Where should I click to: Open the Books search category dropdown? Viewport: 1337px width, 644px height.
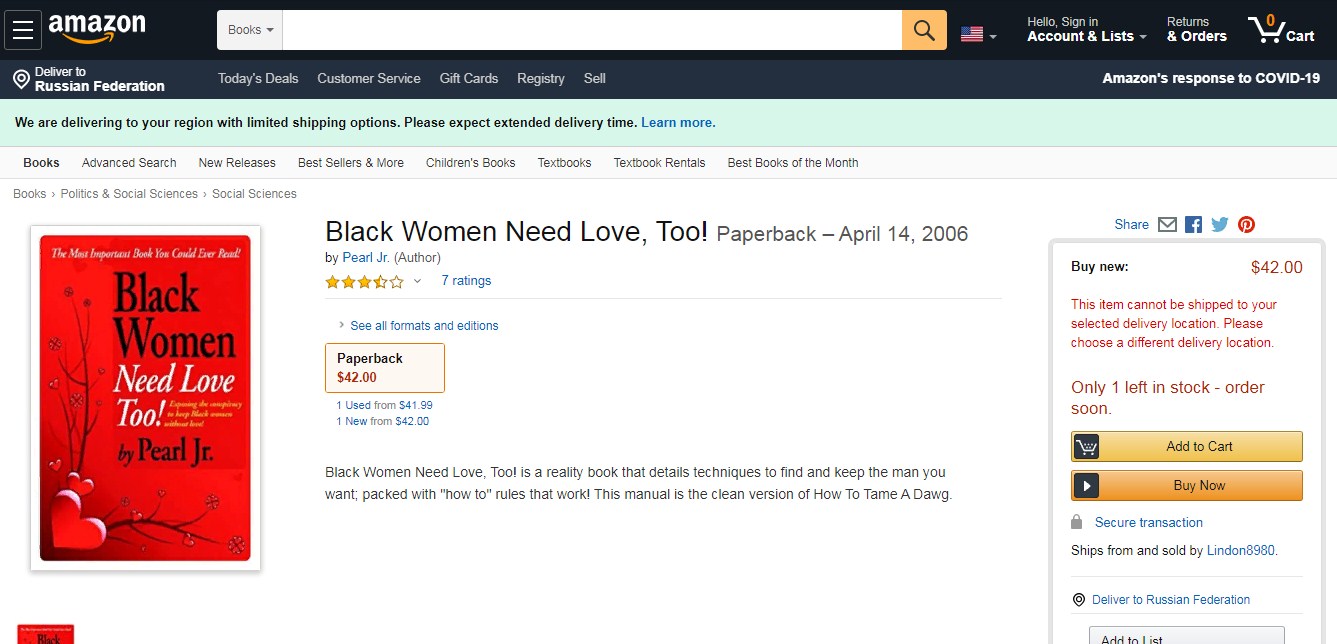pyautogui.click(x=250, y=30)
